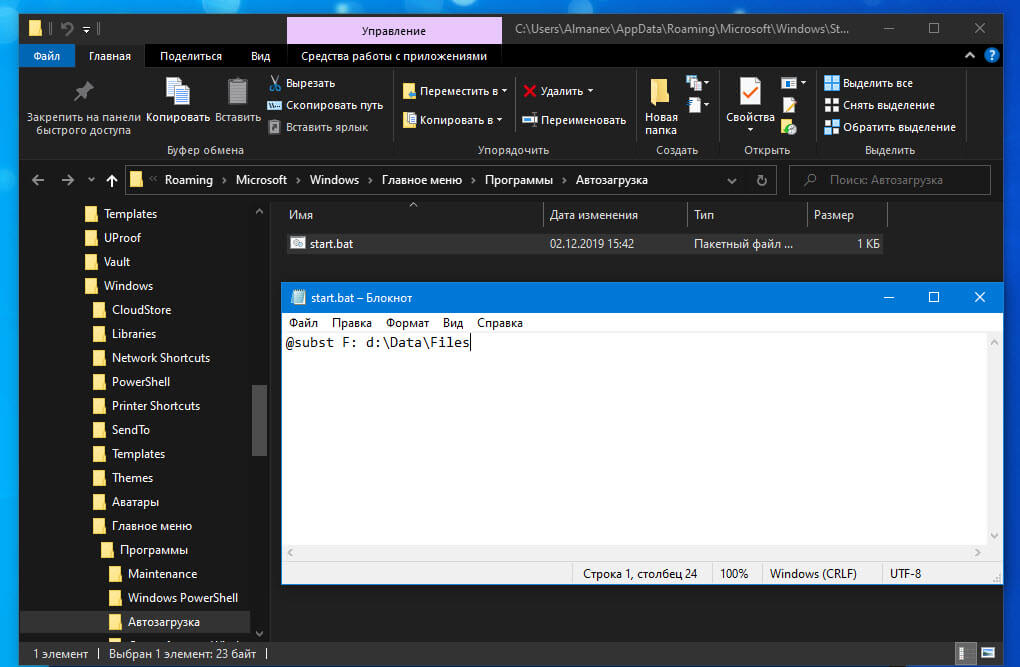1020x667 pixels.
Task: Expand the Копировать в dropdown
Action: click(x=500, y=120)
